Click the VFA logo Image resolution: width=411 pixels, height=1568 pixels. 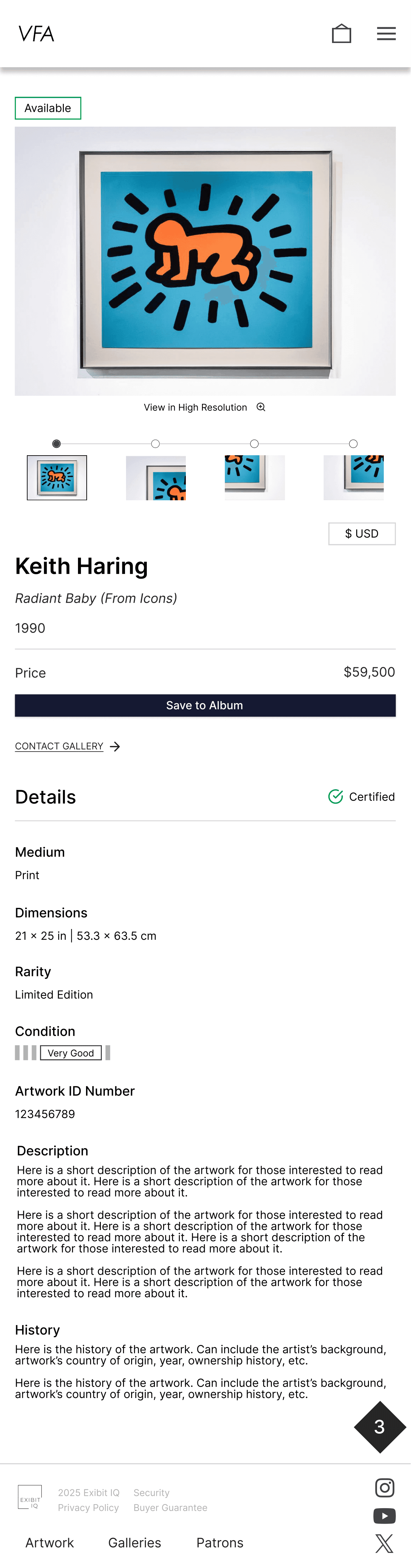click(35, 34)
